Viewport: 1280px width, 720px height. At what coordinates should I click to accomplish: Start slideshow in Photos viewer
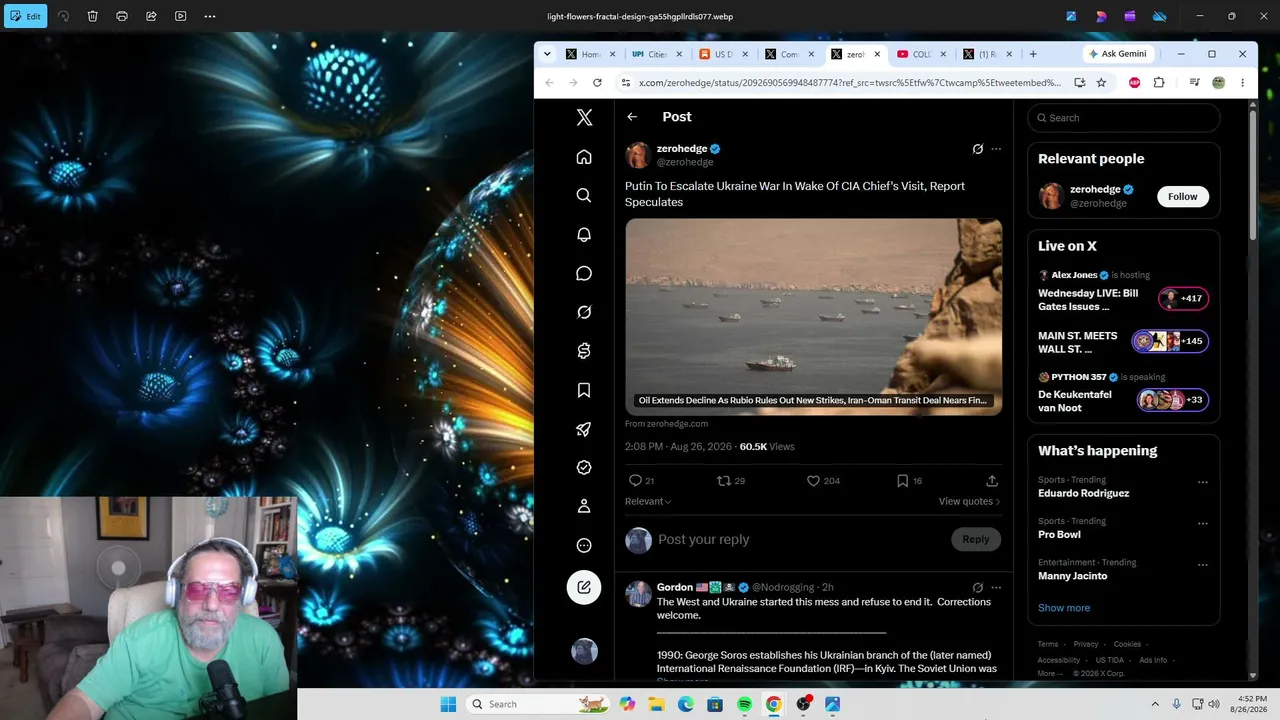point(181,16)
